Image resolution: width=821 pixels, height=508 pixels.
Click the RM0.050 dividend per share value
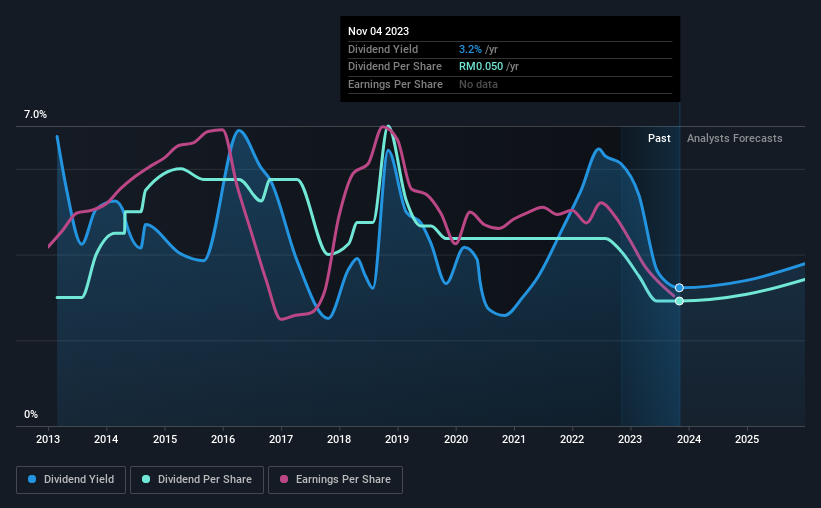pyautogui.click(x=481, y=67)
